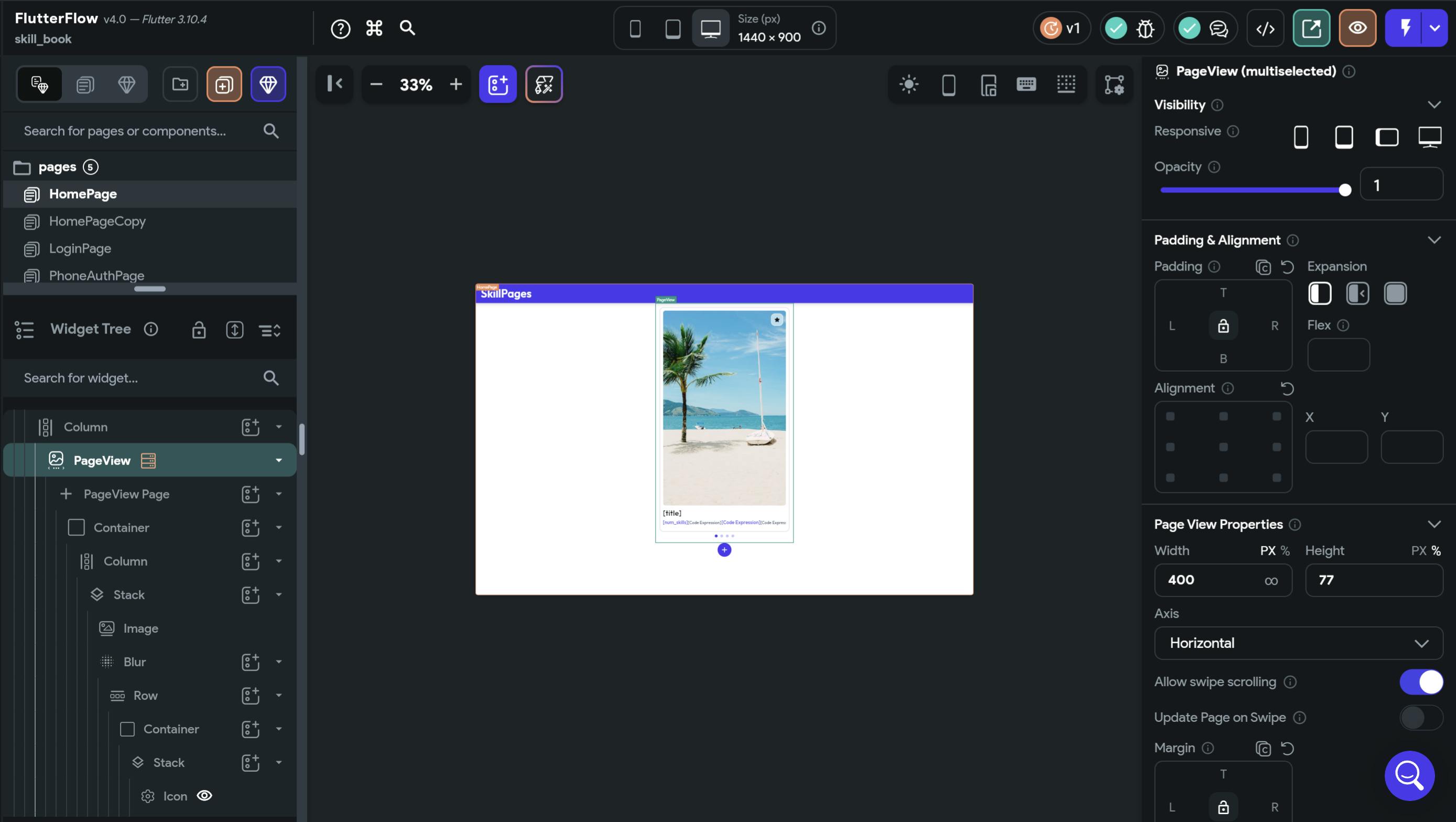Open the keyboard shortcuts command icon

point(374,28)
